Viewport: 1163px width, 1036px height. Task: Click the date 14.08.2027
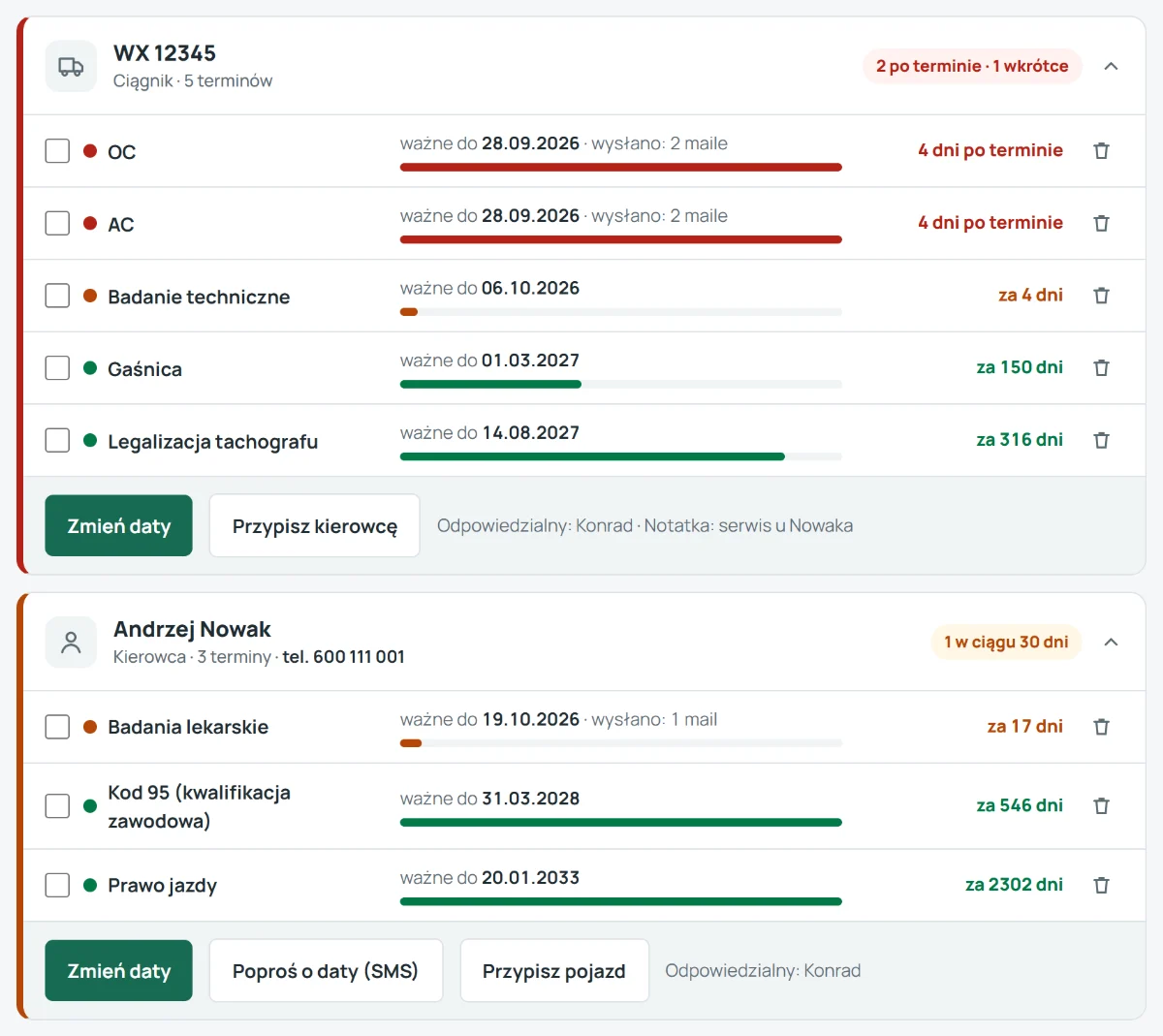pos(530,433)
